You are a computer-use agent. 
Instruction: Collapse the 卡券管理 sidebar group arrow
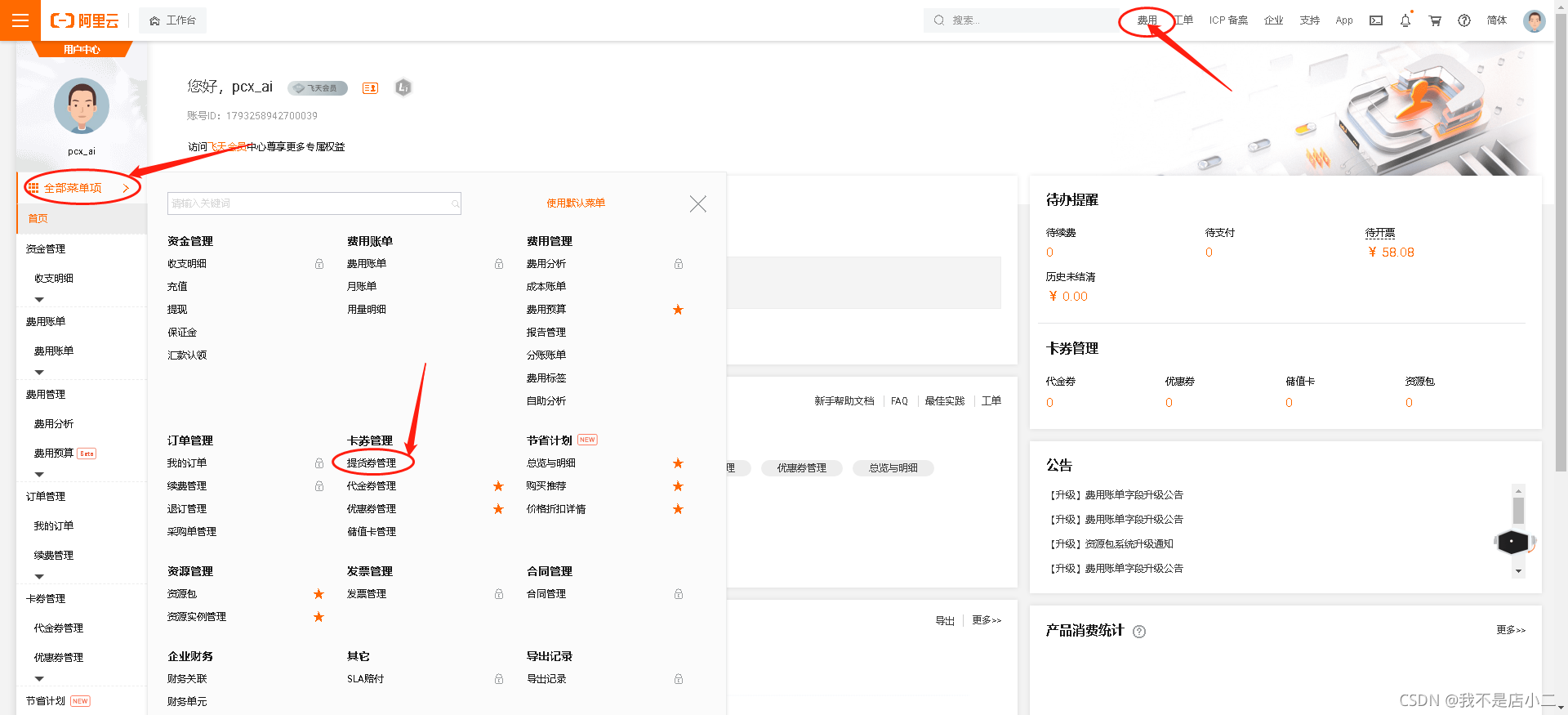coord(39,679)
